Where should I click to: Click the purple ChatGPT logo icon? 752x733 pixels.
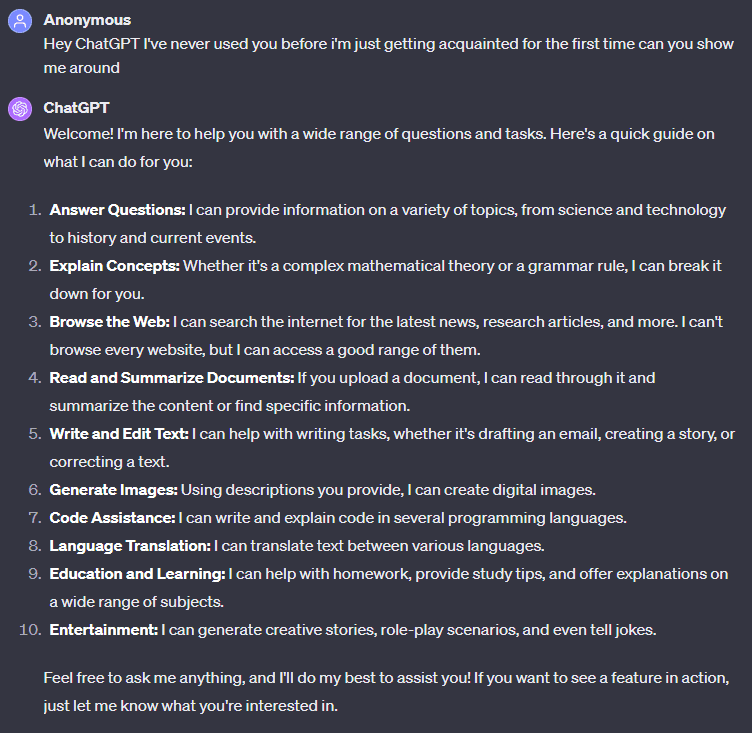pyautogui.click(x=20, y=109)
